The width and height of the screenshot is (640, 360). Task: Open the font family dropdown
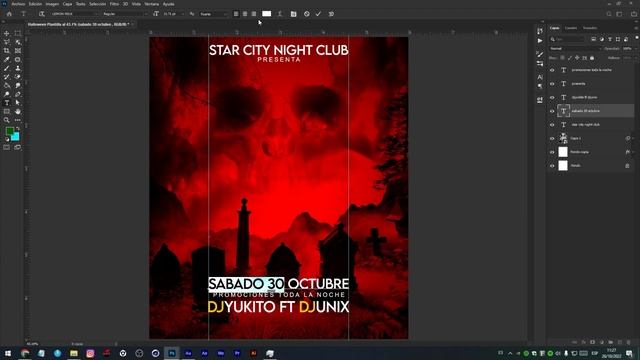[74, 14]
